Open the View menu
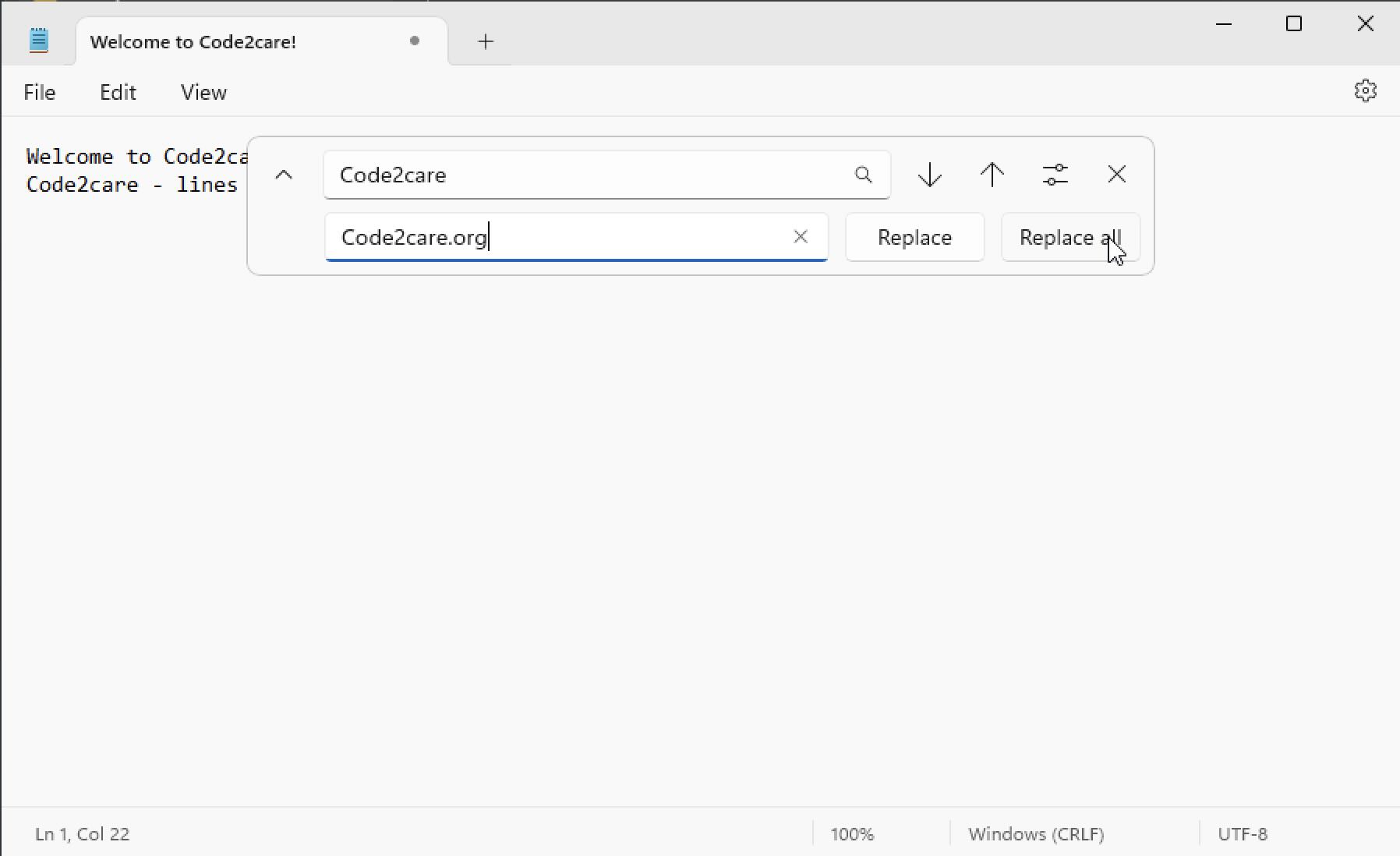Screen dimensions: 1400x856 [203, 92]
